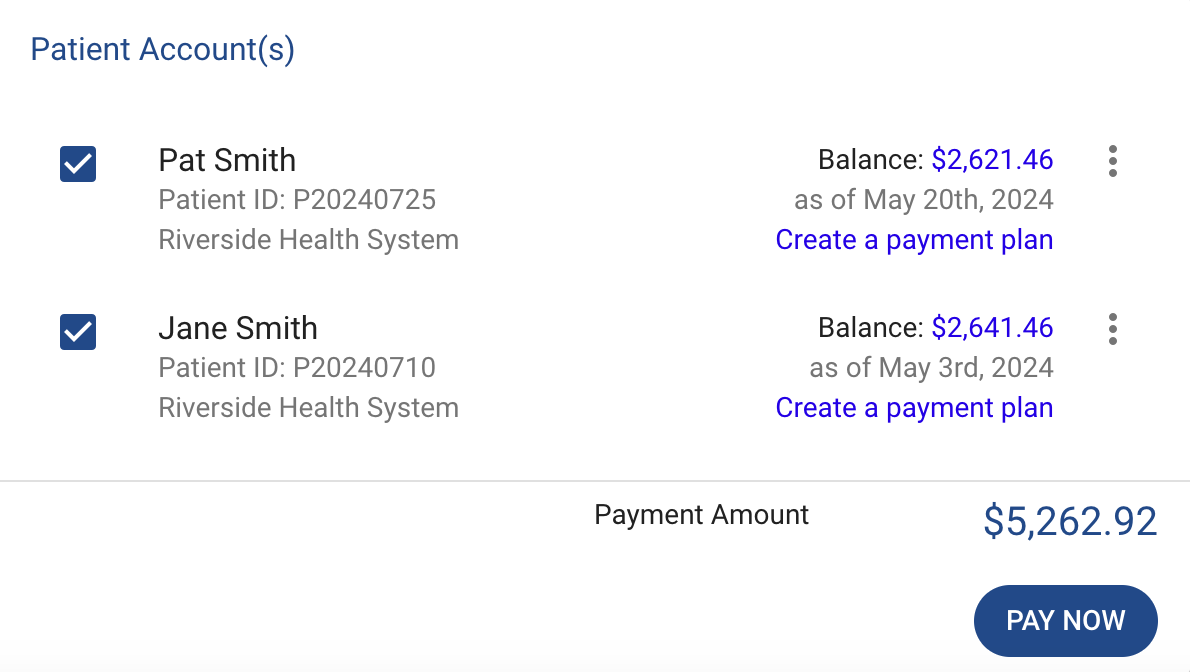Screen dimensions: 1190x672
Task: Deselect Jane Smith's account
Action: [x=77, y=332]
